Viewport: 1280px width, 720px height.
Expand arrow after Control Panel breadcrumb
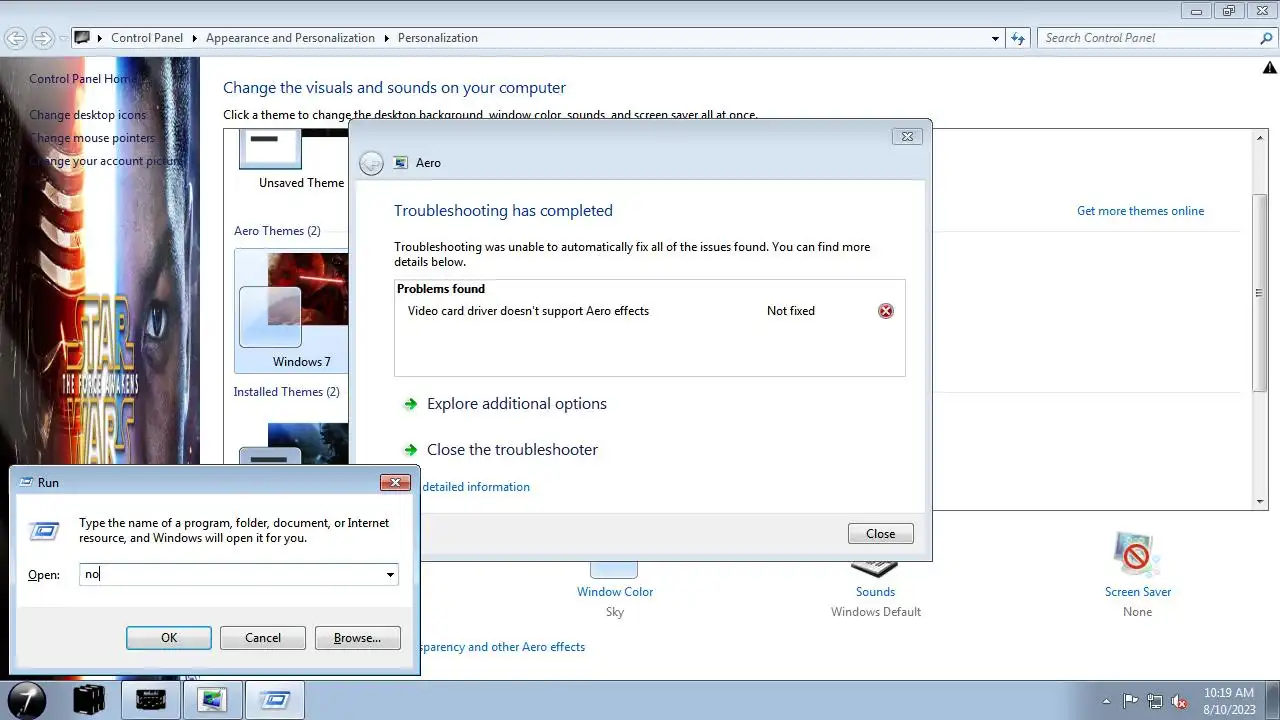coord(195,38)
